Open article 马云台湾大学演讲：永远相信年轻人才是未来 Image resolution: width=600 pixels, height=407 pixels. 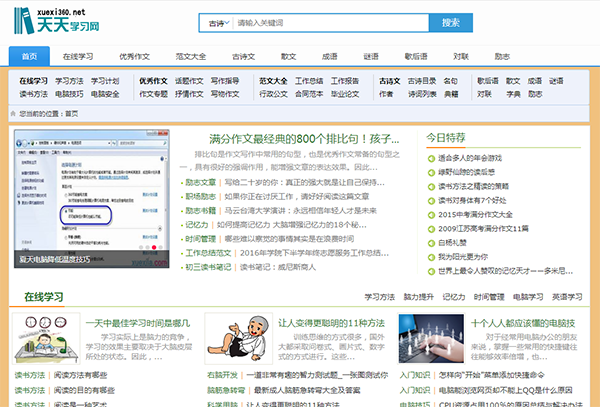click(300, 211)
